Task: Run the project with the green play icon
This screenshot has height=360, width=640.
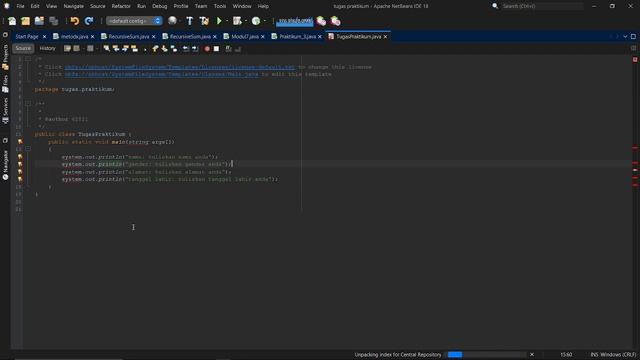Action: 219,21
